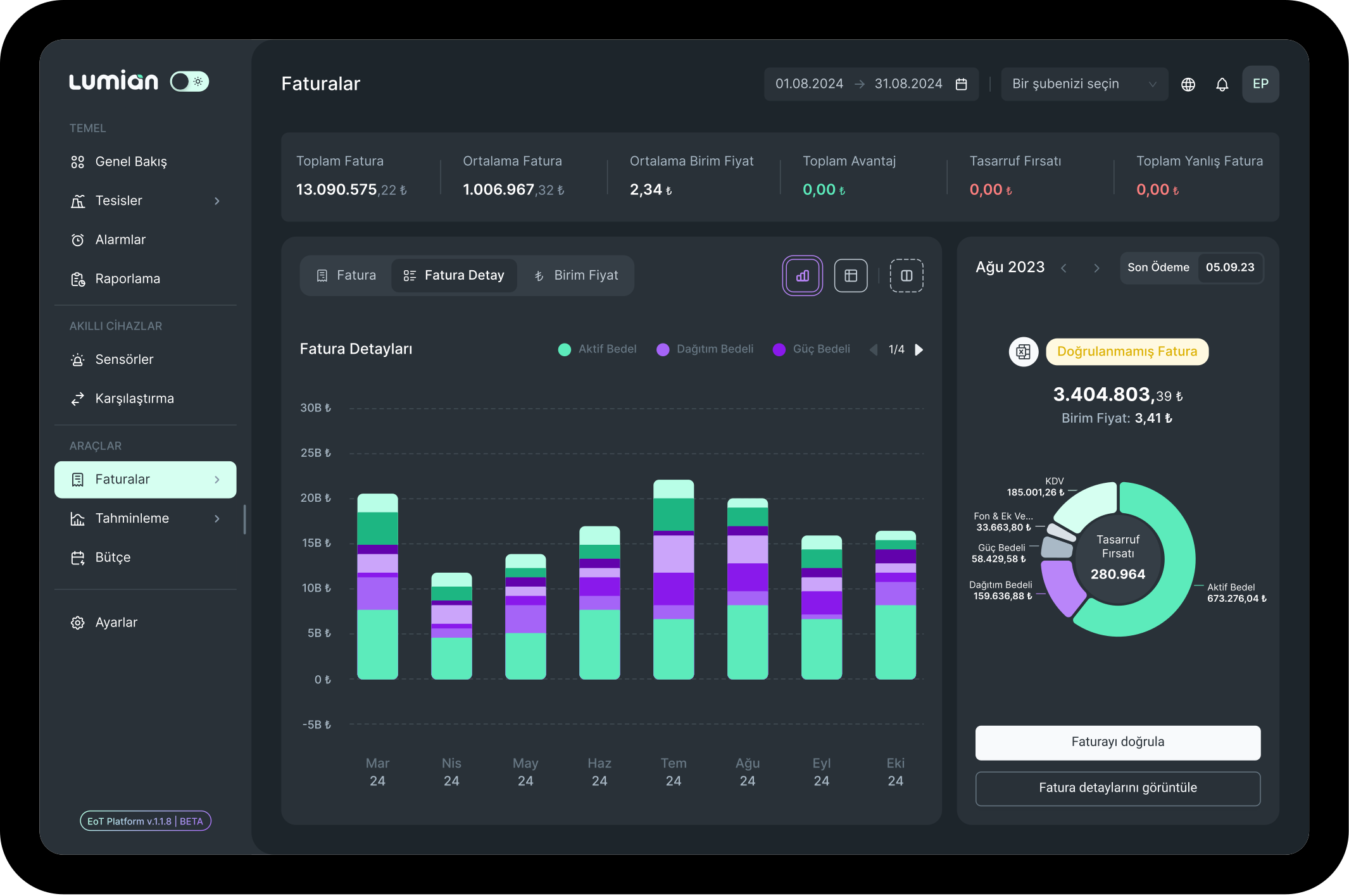Click the Tahminleme forecast chart icon
Viewport: 1349px width, 896px height.
tap(78, 519)
